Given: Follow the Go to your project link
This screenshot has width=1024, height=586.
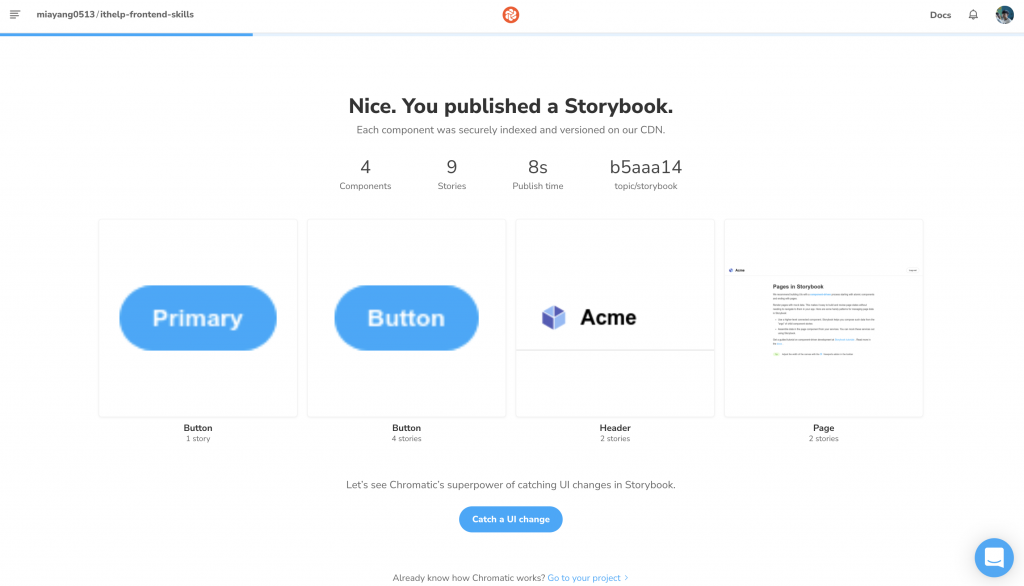Looking at the screenshot, I should 584,578.
